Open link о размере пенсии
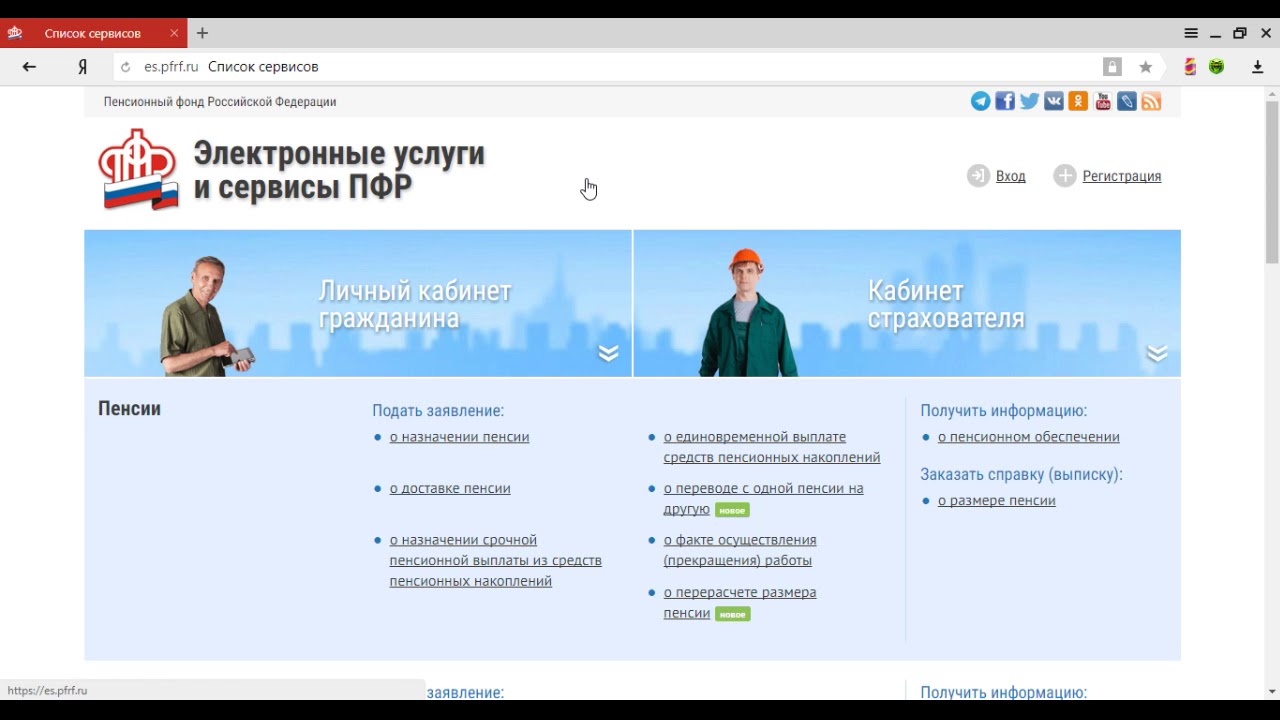This screenshot has width=1280, height=720. click(x=997, y=500)
